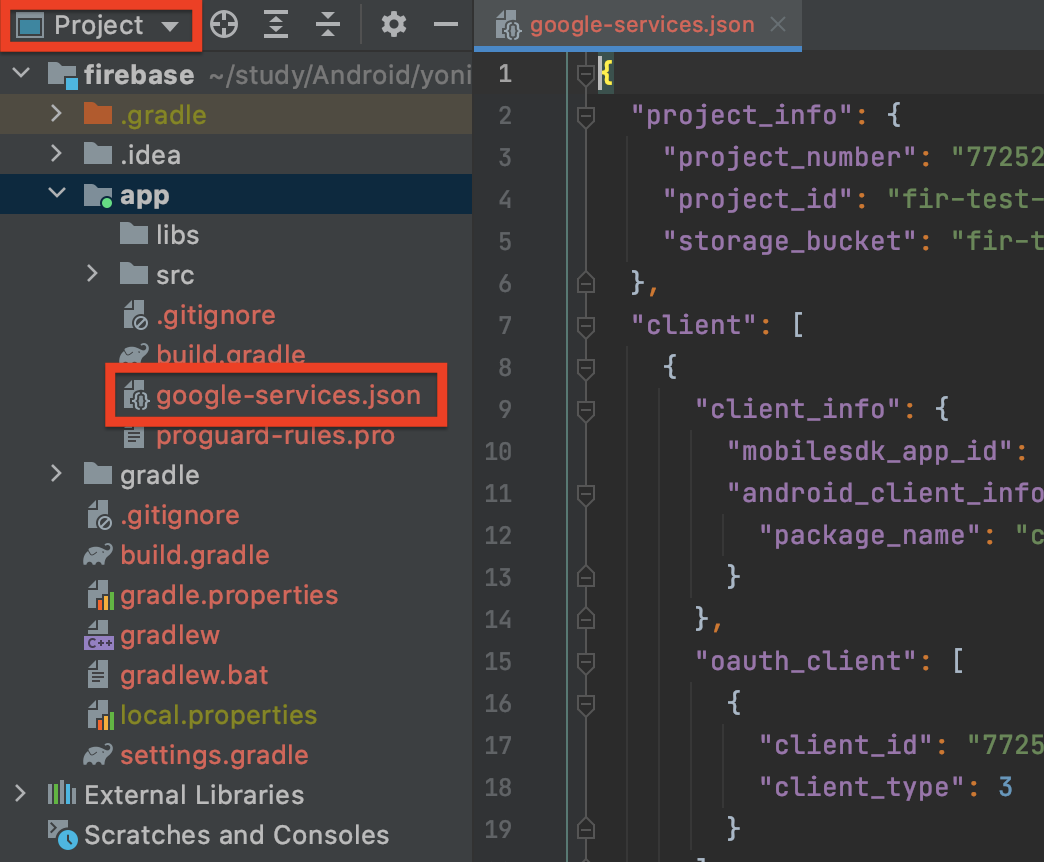This screenshot has height=862, width=1044.
Task: Close the google-services.json tab
Action: tap(778, 25)
